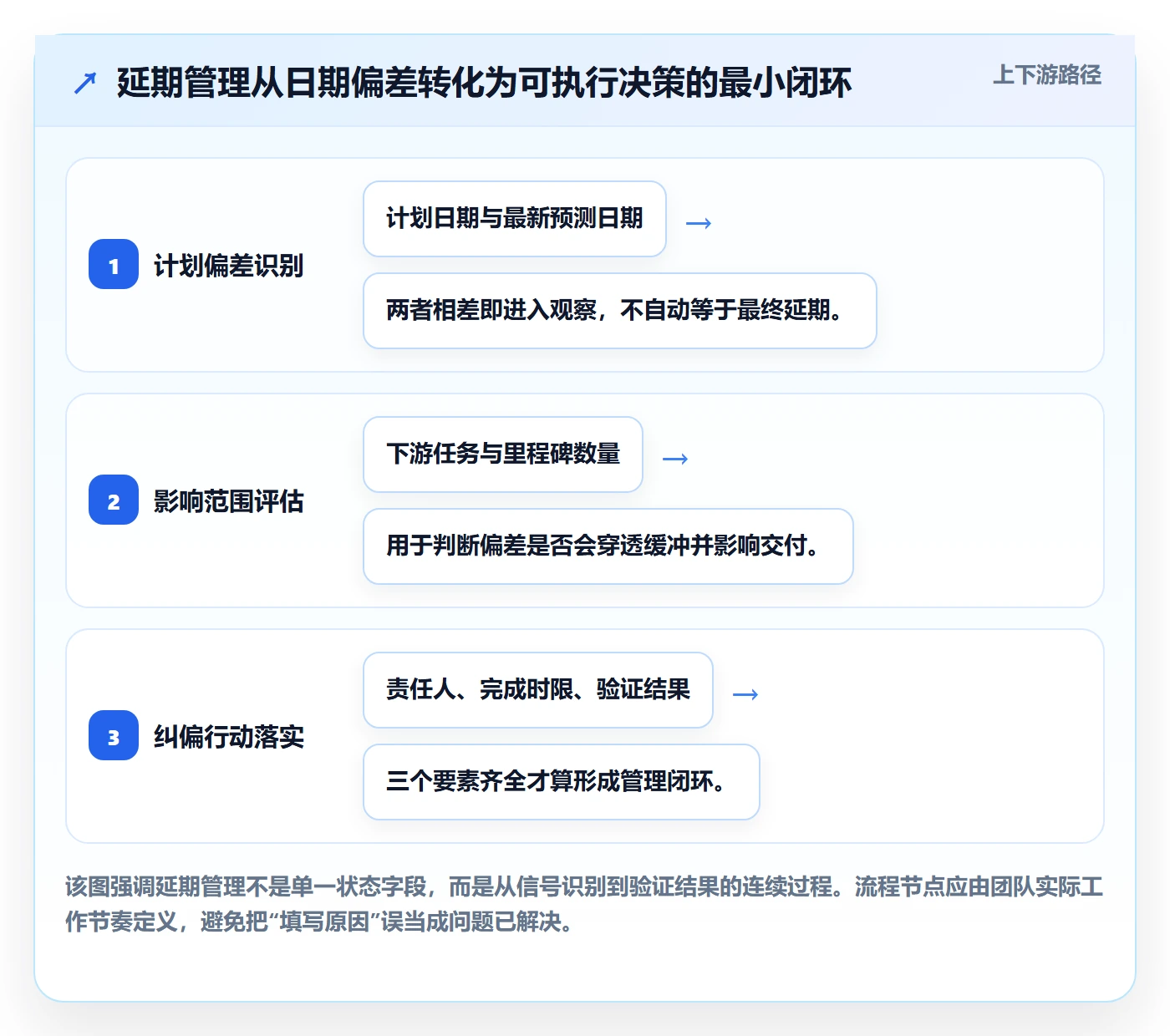The height and width of the screenshot is (1036, 1170).
Task: Click the step heading 纠偏行动落实
Action: [228, 737]
